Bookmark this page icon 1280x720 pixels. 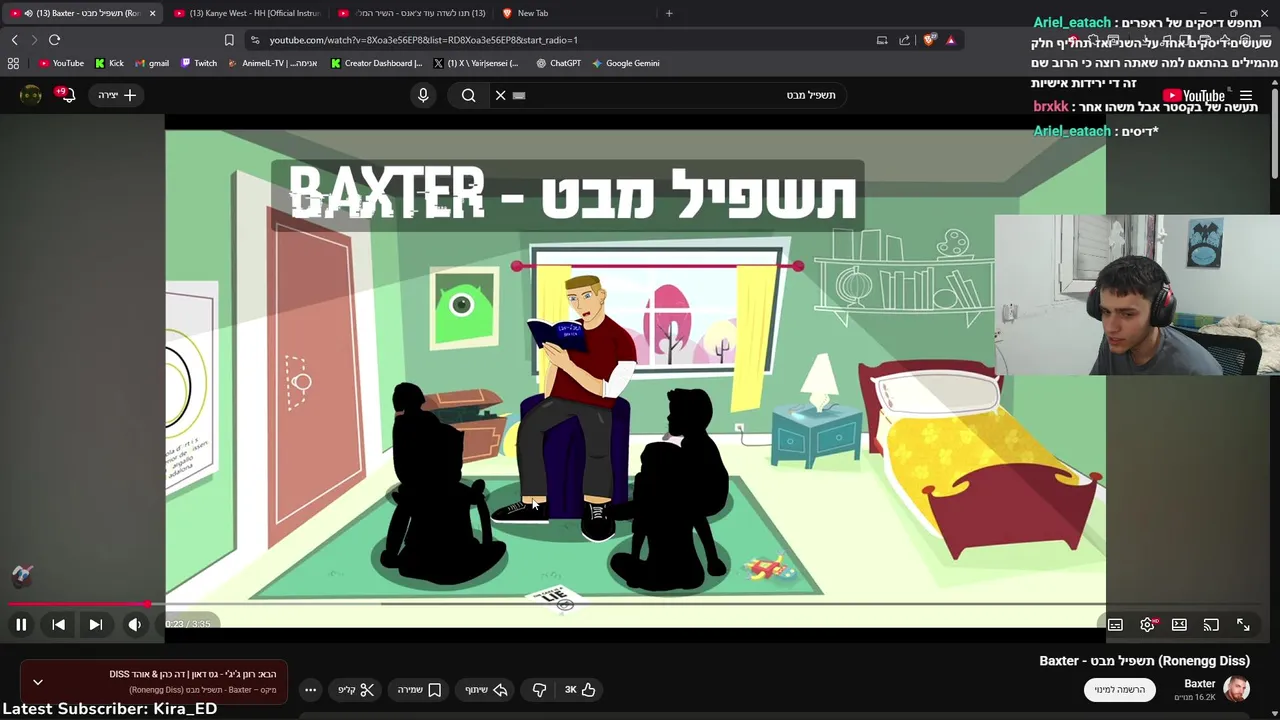(x=229, y=40)
